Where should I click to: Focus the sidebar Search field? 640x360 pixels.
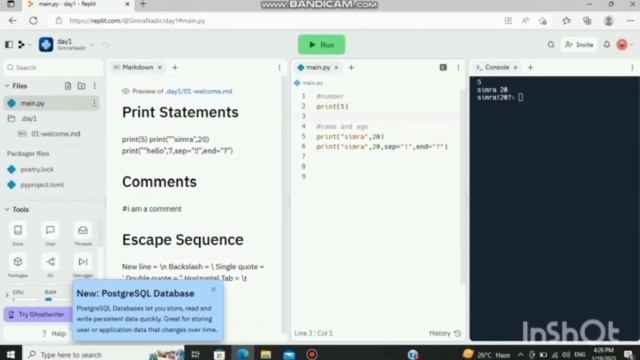pyautogui.click(x=53, y=67)
